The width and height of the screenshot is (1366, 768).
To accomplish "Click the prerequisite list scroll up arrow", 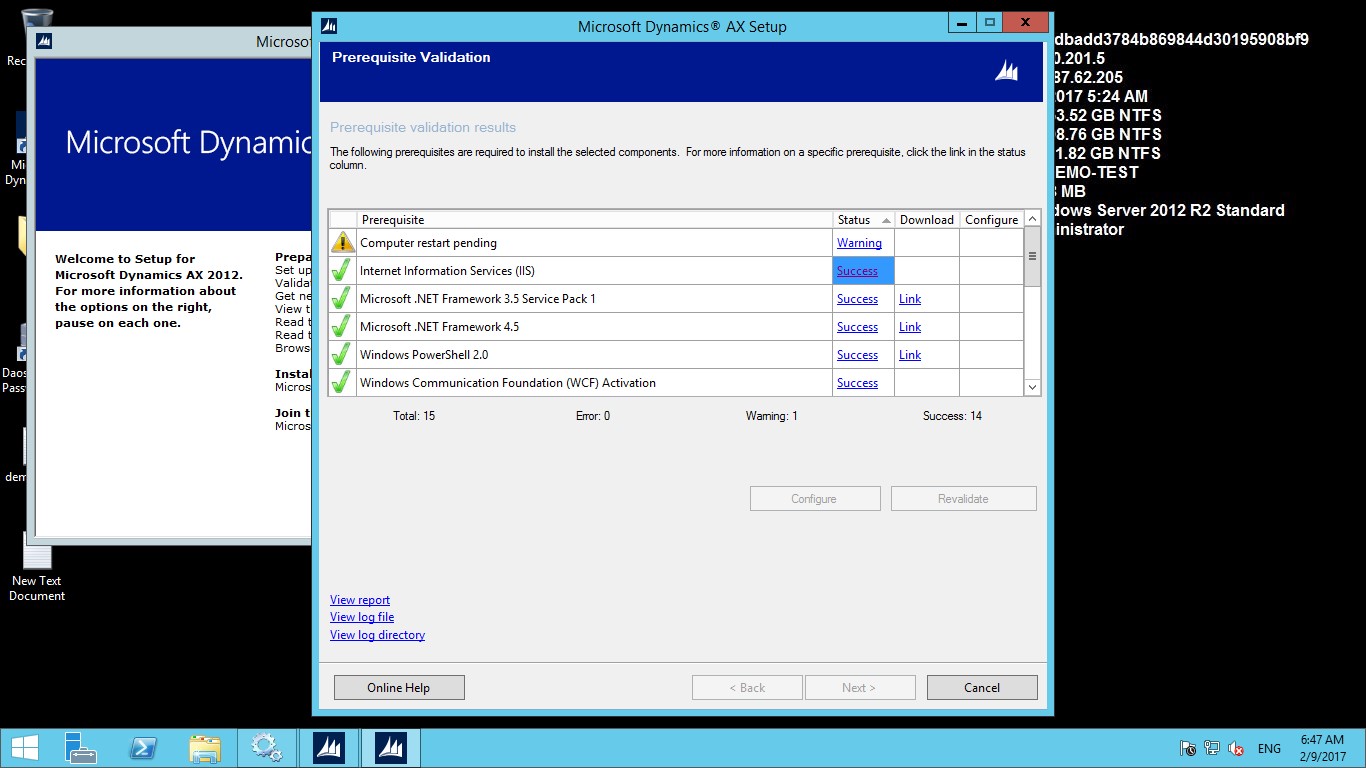I will coord(1032,218).
